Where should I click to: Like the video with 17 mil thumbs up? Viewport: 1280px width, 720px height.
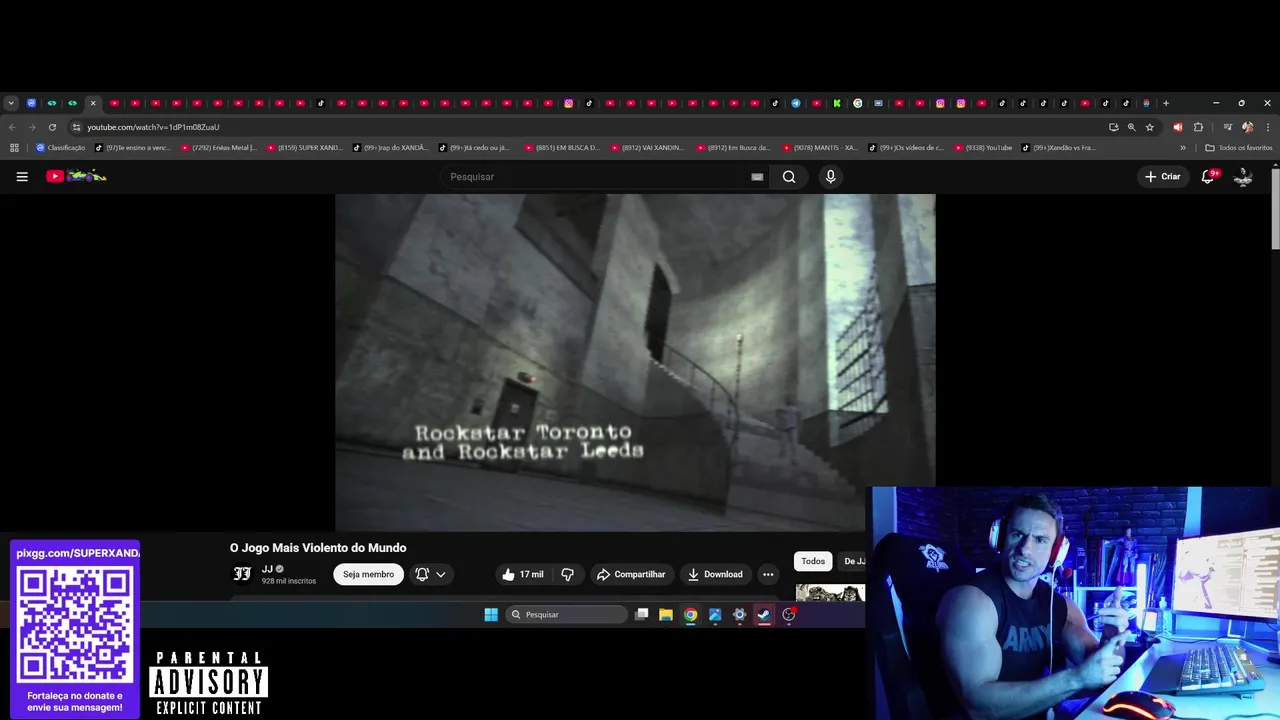[x=522, y=574]
